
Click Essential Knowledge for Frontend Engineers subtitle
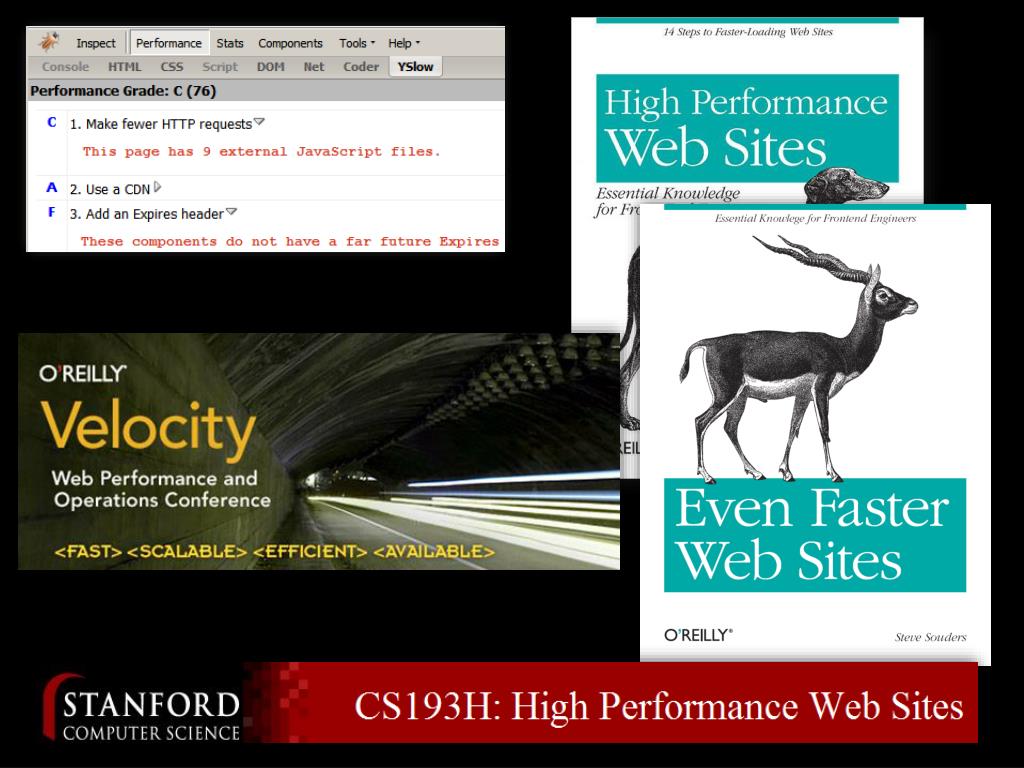[x=815, y=218]
